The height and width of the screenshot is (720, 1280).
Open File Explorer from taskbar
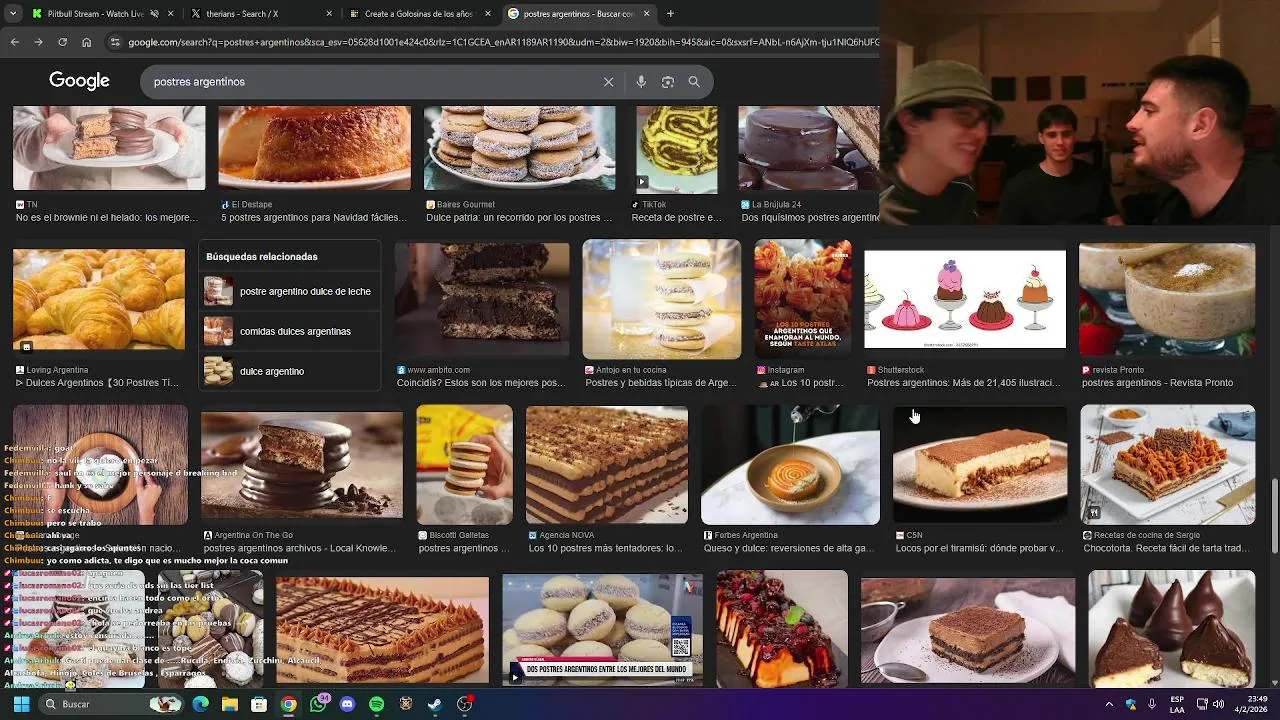[229, 704]
